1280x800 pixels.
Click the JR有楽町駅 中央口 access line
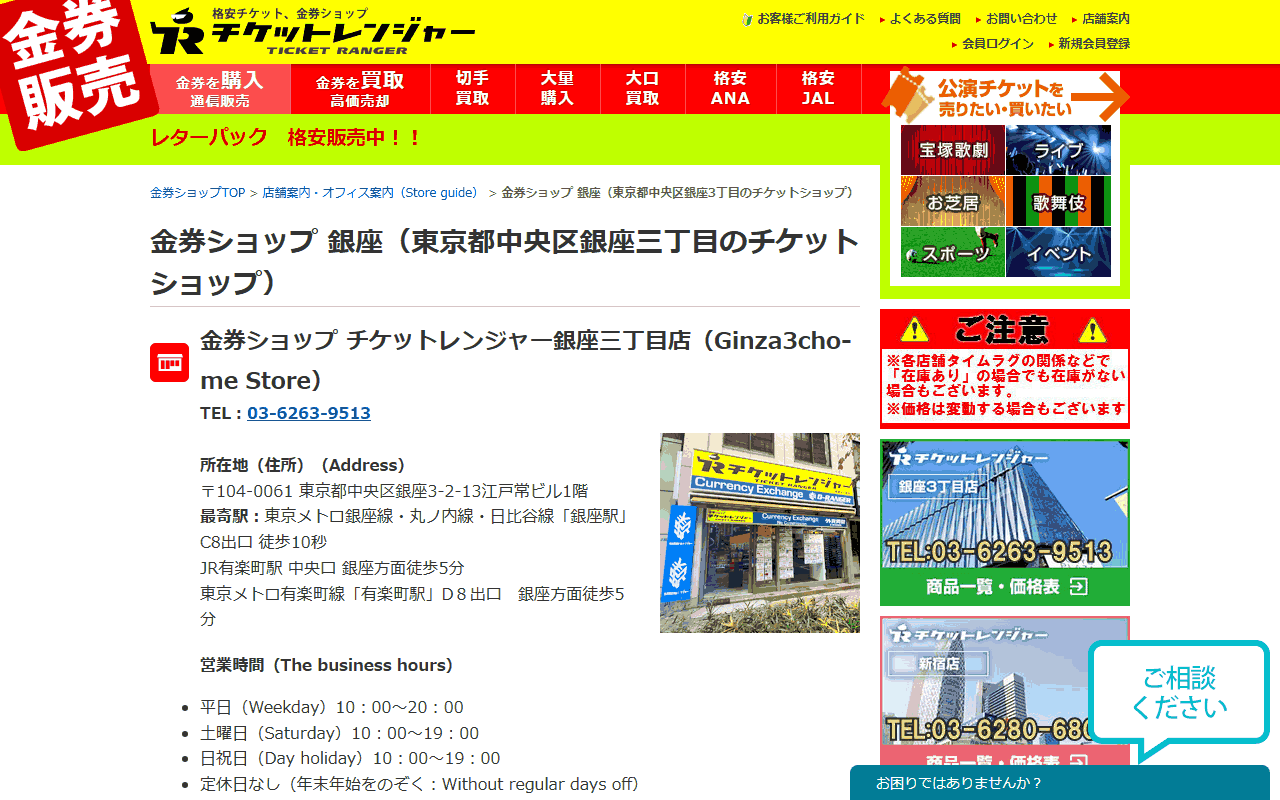point(332,568)
